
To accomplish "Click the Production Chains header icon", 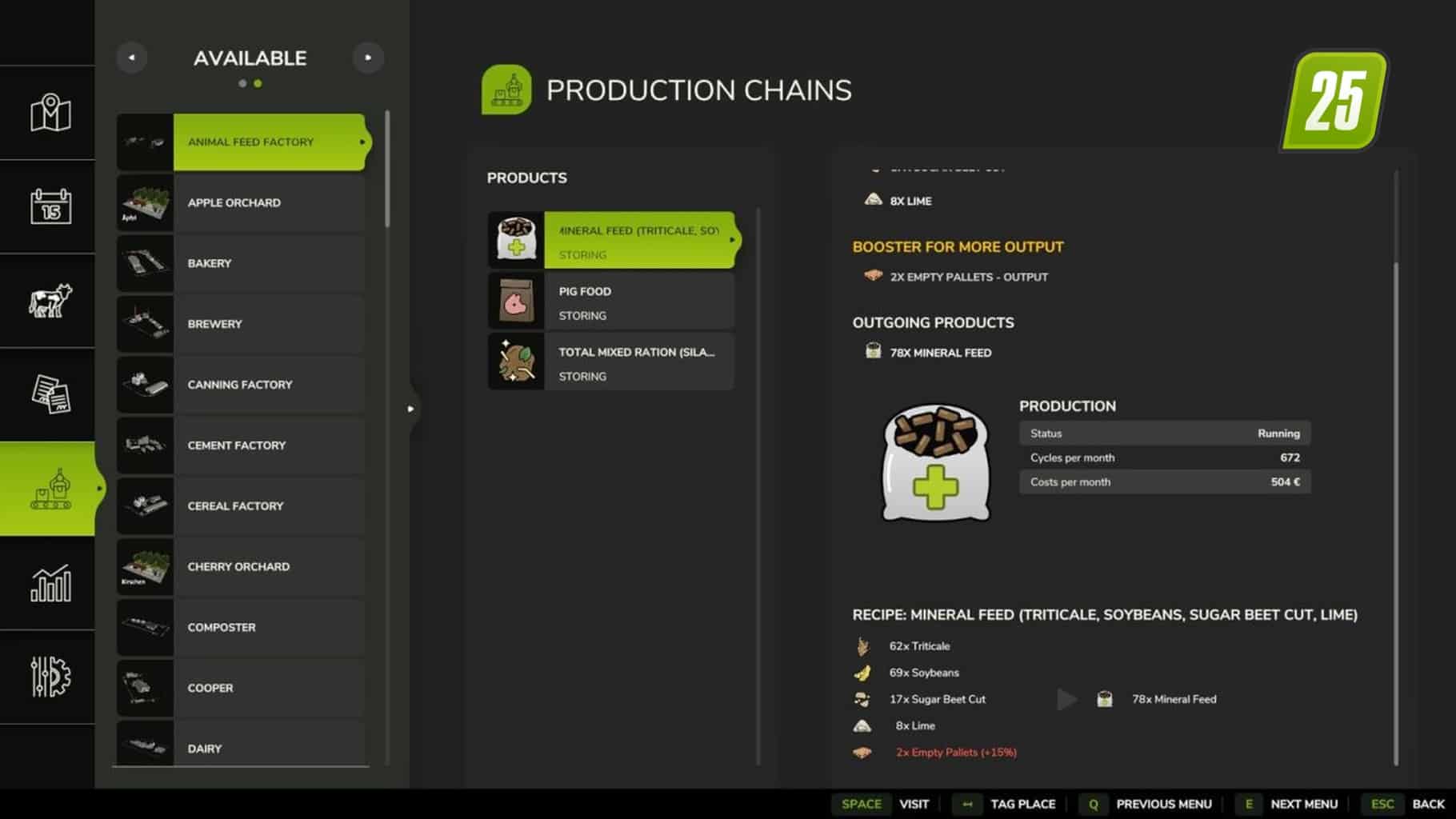I will [506, 90].
